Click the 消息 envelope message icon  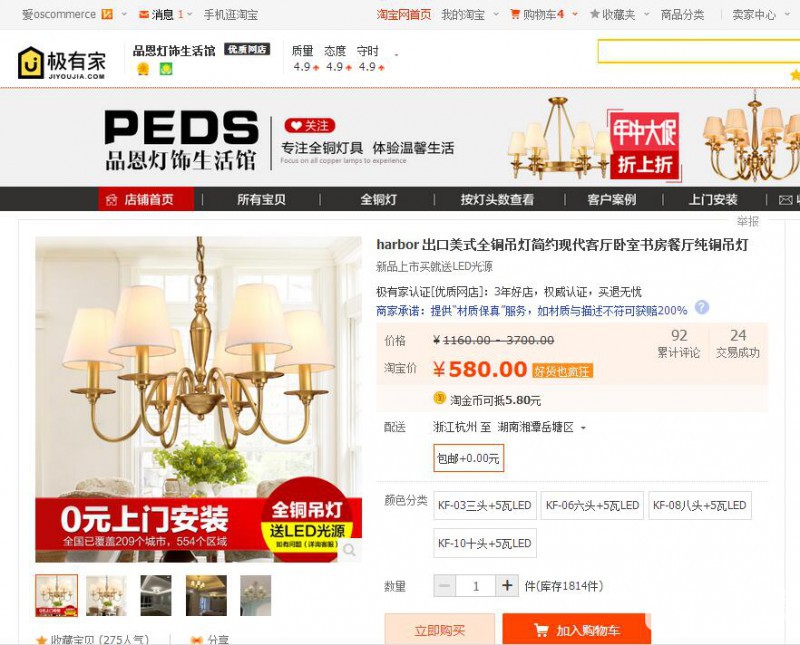pos(144,15)
